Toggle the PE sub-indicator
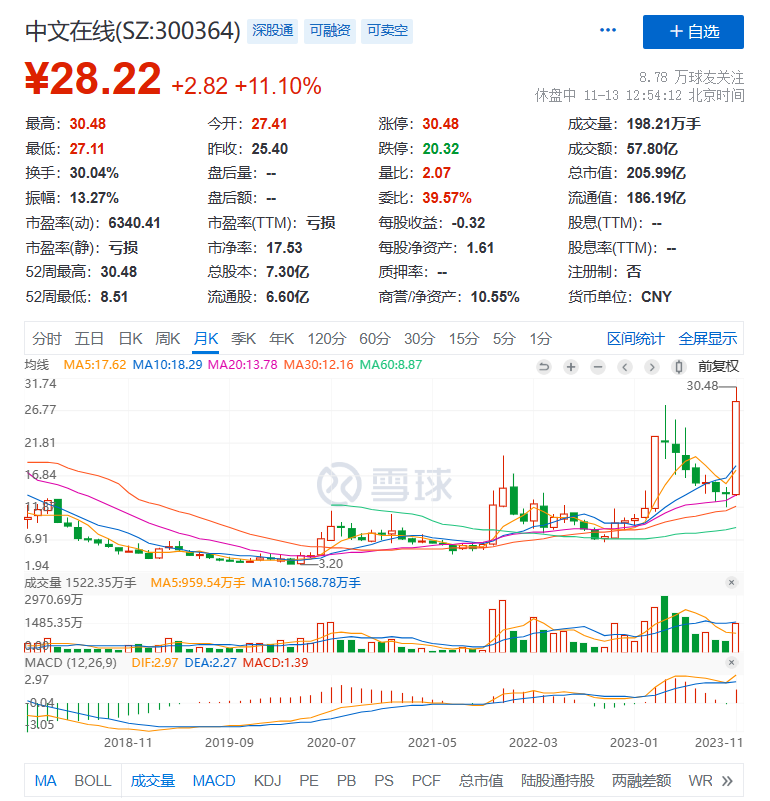 pyautogui.click(x=309, y=781)
